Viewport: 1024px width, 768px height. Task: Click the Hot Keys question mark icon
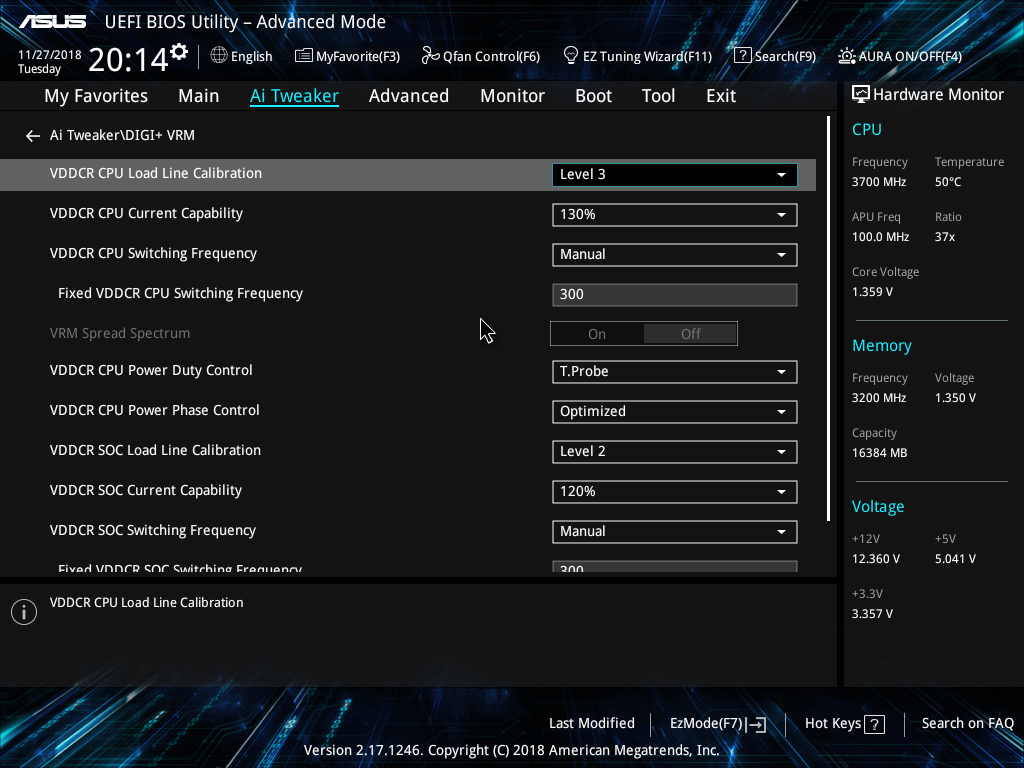coord(874,724)
